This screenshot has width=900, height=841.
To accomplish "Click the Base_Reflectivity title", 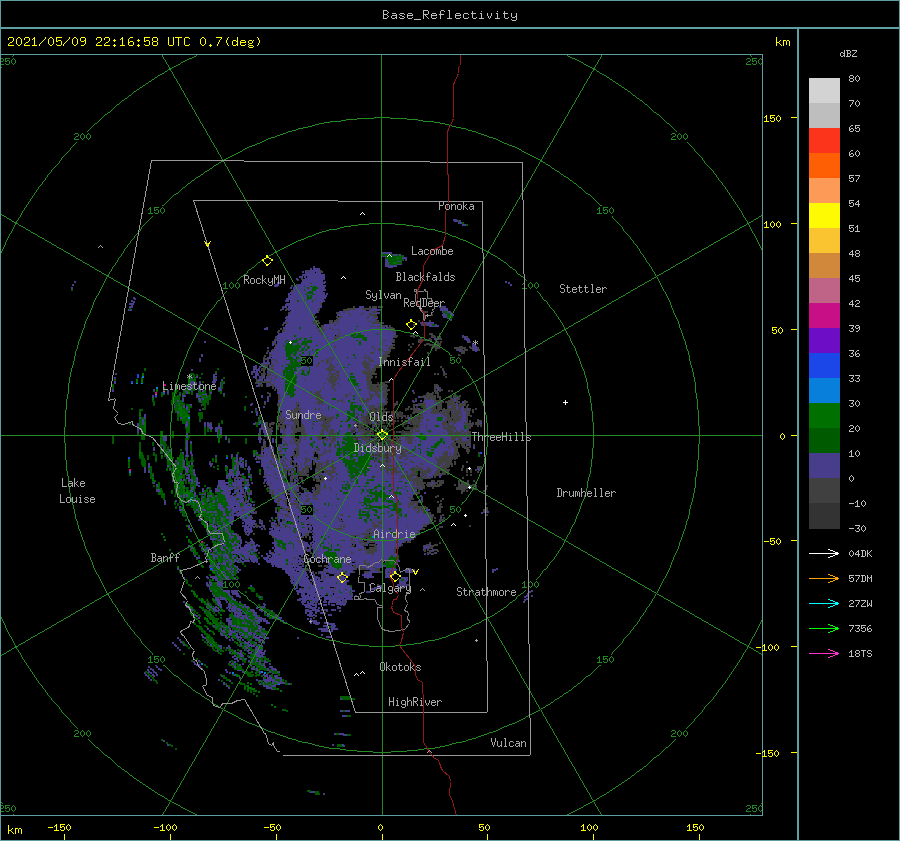I will pyautogui.click(x=450, y=15).
